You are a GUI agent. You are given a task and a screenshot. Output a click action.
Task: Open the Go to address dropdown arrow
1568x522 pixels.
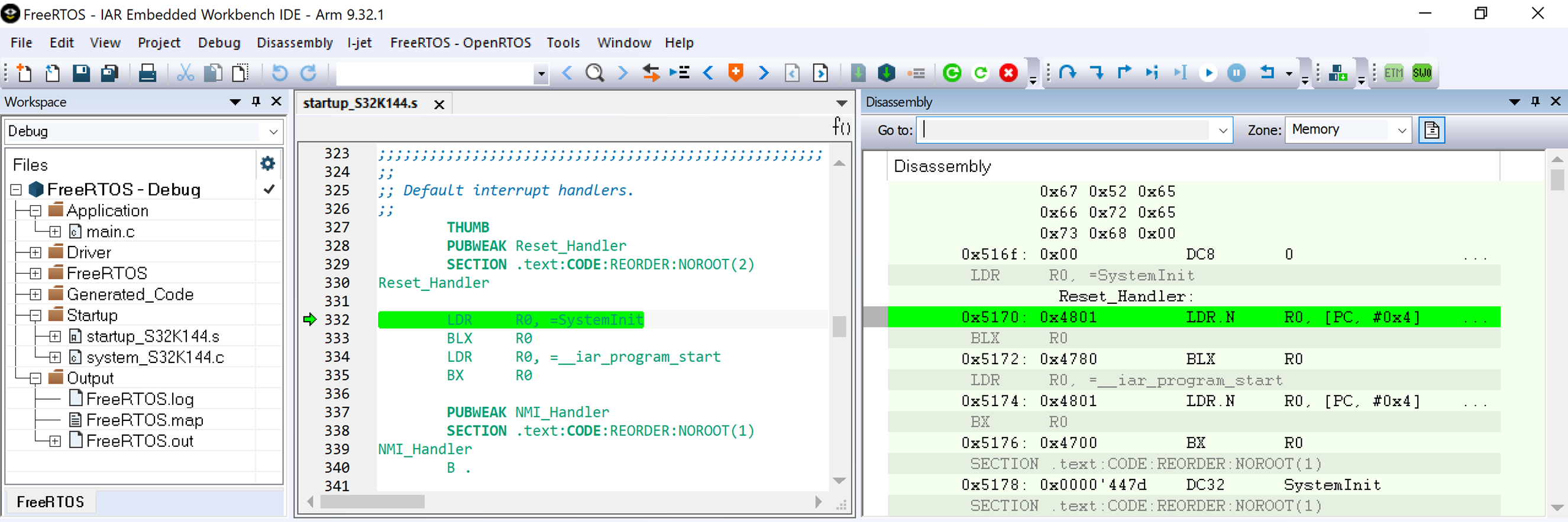(1223, 130)
